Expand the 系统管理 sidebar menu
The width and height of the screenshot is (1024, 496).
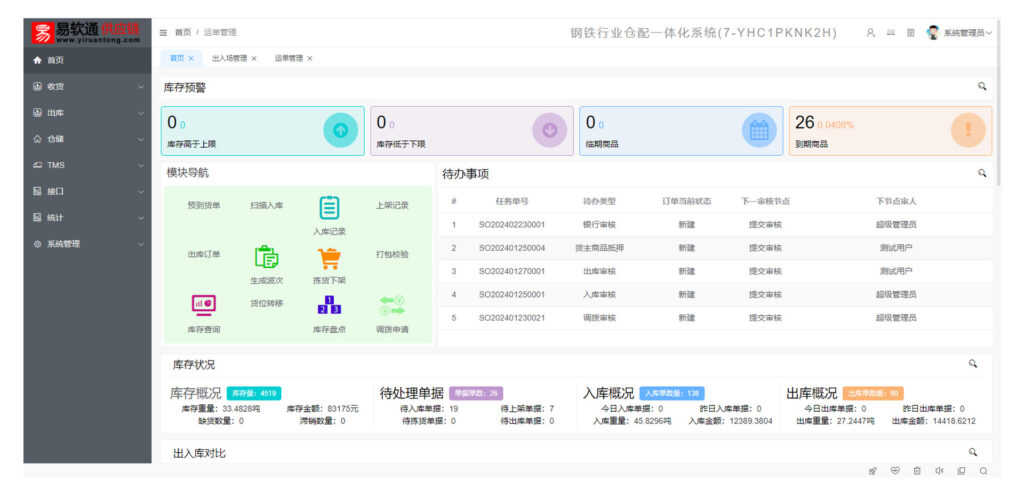(x=88, y=243)
